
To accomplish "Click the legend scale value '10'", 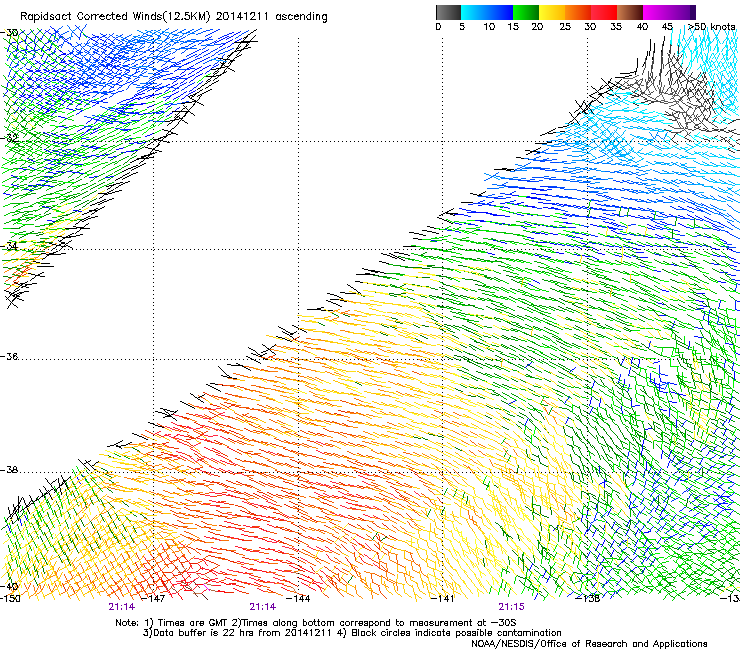I will click(489, 27).
